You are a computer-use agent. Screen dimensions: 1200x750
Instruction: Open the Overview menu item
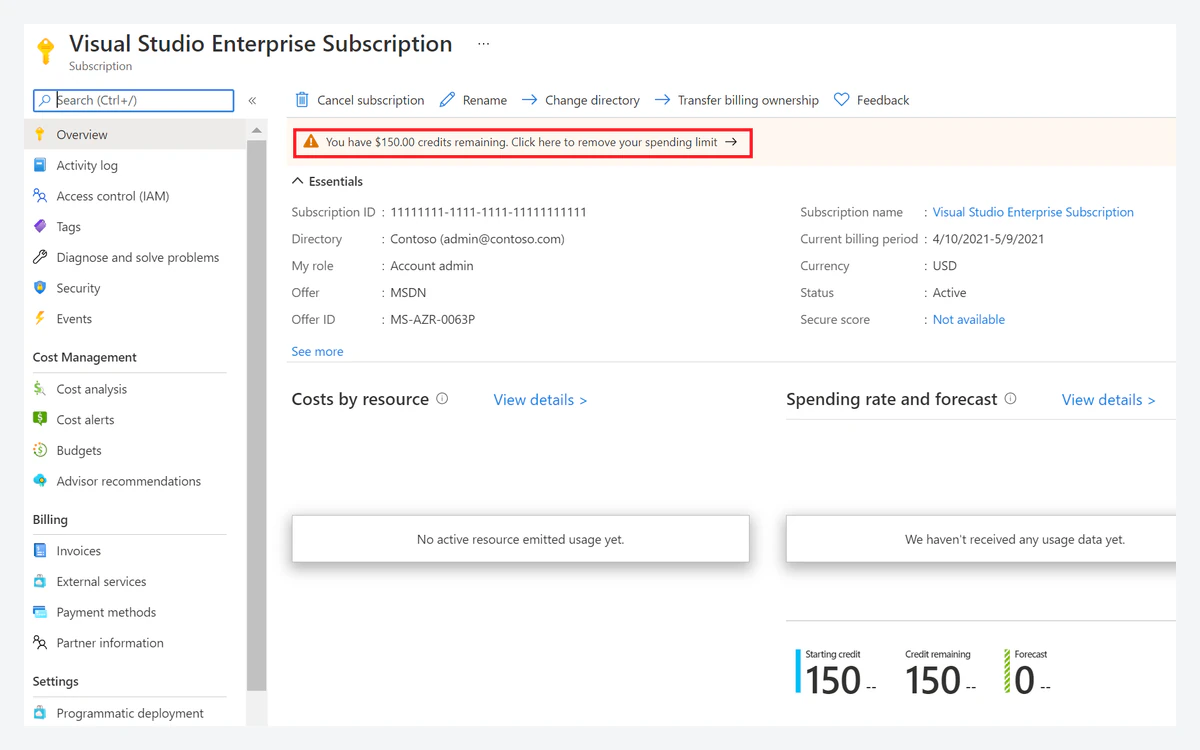click(x=134, y=134)
